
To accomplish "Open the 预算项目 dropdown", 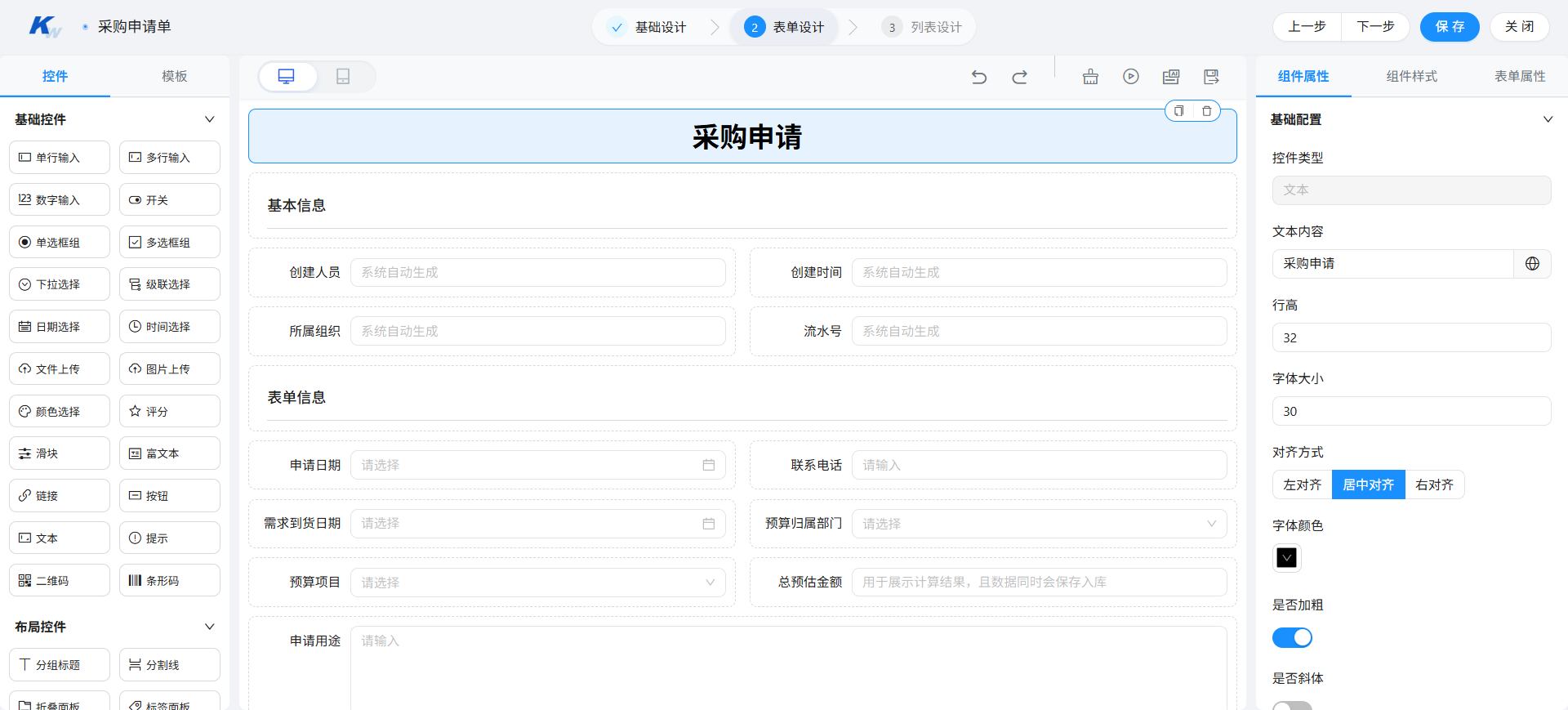I will pyautogui.click(x=538, y=583).
